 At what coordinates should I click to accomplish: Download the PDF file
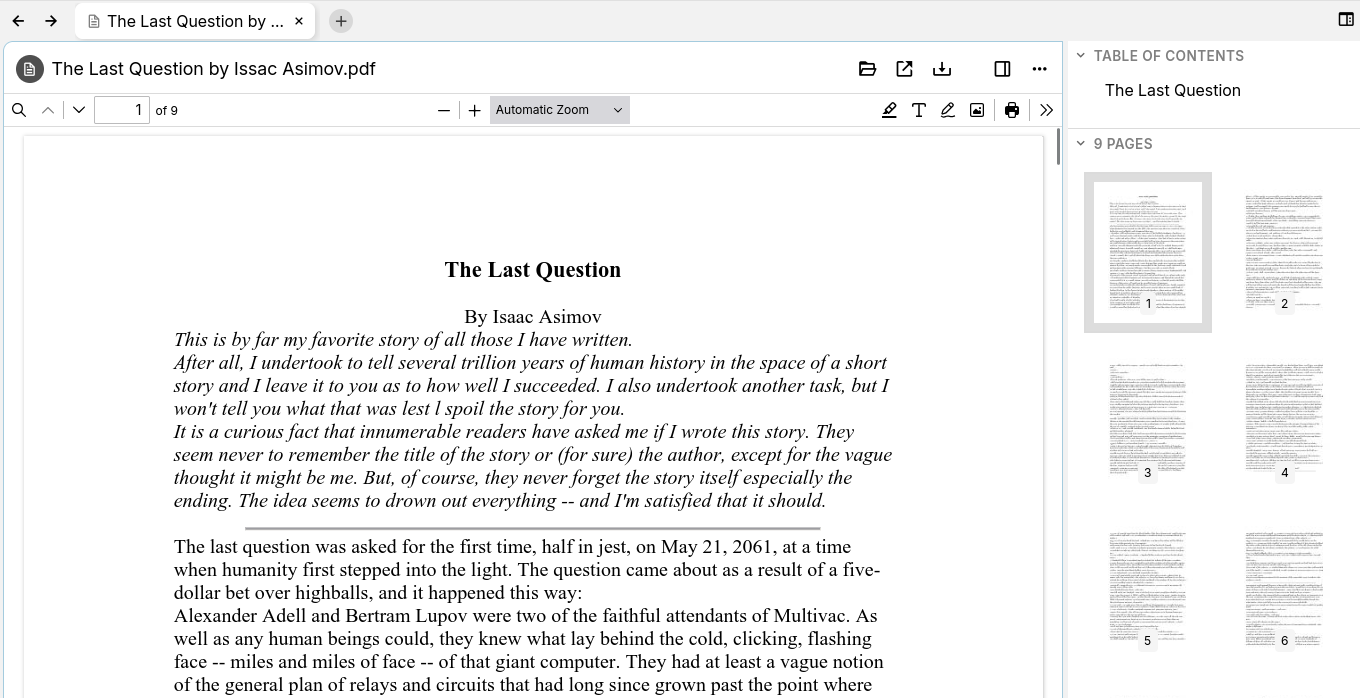pos(941,68)
